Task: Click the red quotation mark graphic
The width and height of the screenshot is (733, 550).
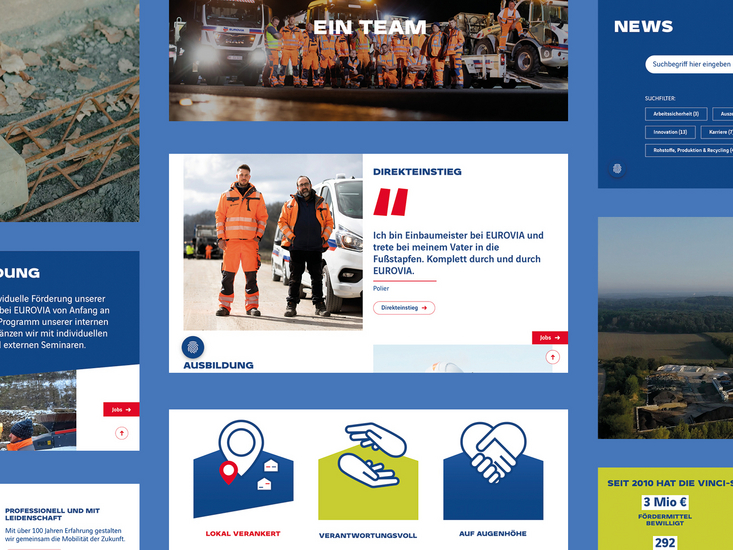Action: 391,202
